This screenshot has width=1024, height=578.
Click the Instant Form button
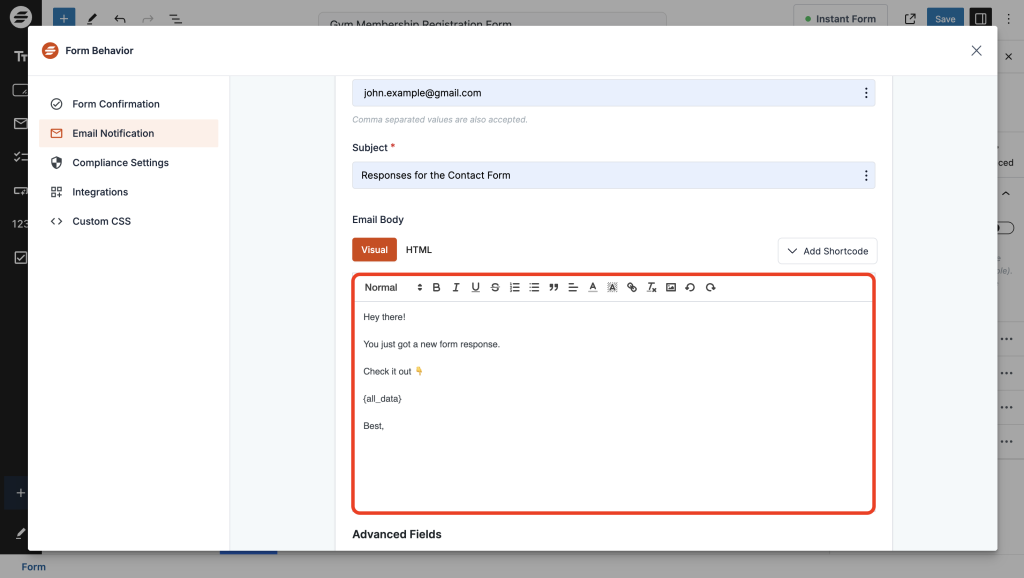(839, 19)
